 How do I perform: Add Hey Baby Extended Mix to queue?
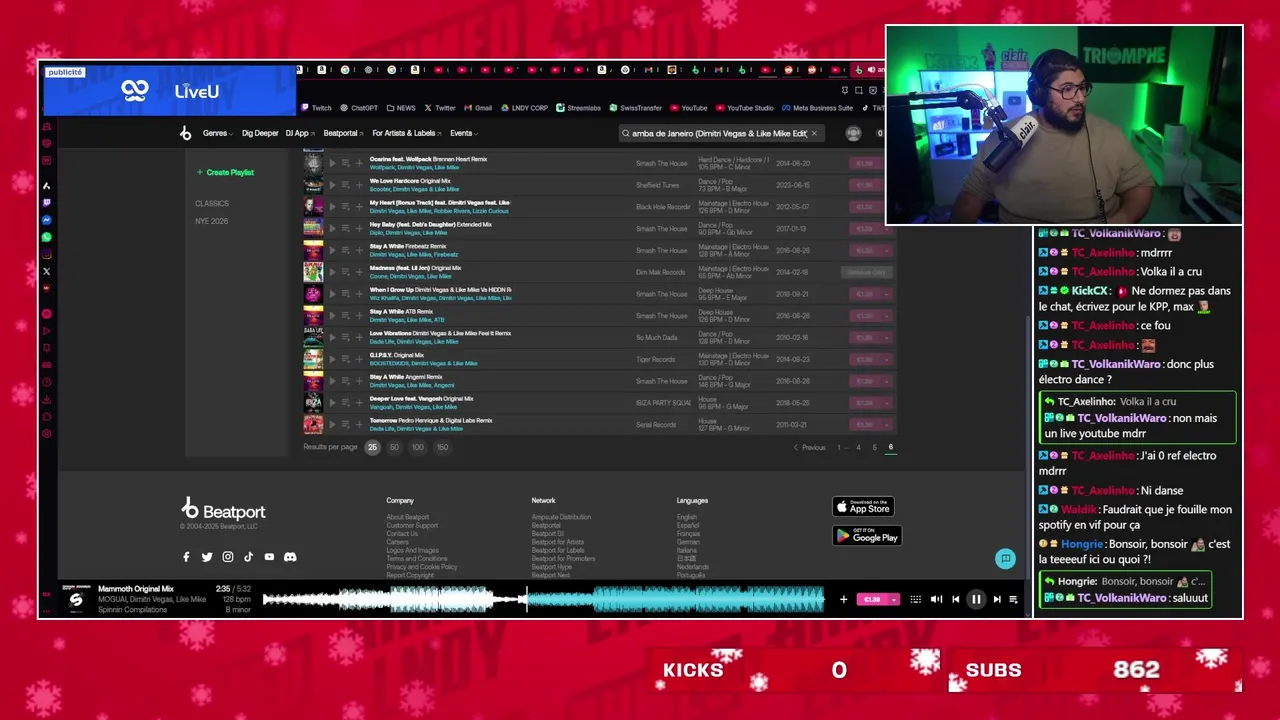[345, 229]
